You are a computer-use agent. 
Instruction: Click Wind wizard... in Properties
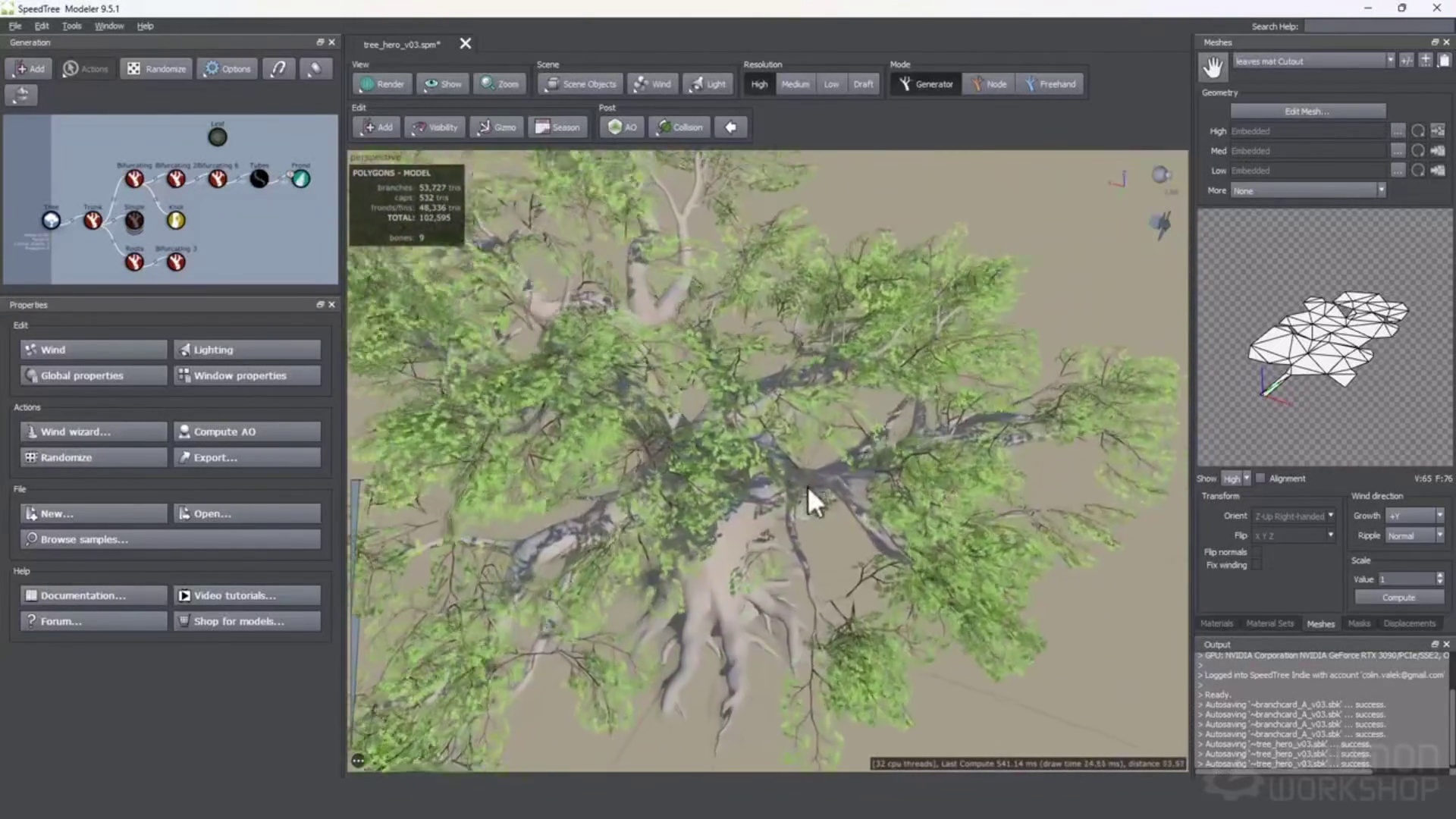coord(94,431)
